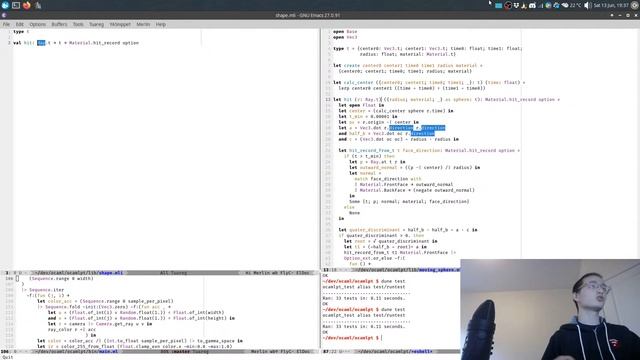Place cursor at eshell prompt
The image size is (640, 360).
click(x=381, y=338)
